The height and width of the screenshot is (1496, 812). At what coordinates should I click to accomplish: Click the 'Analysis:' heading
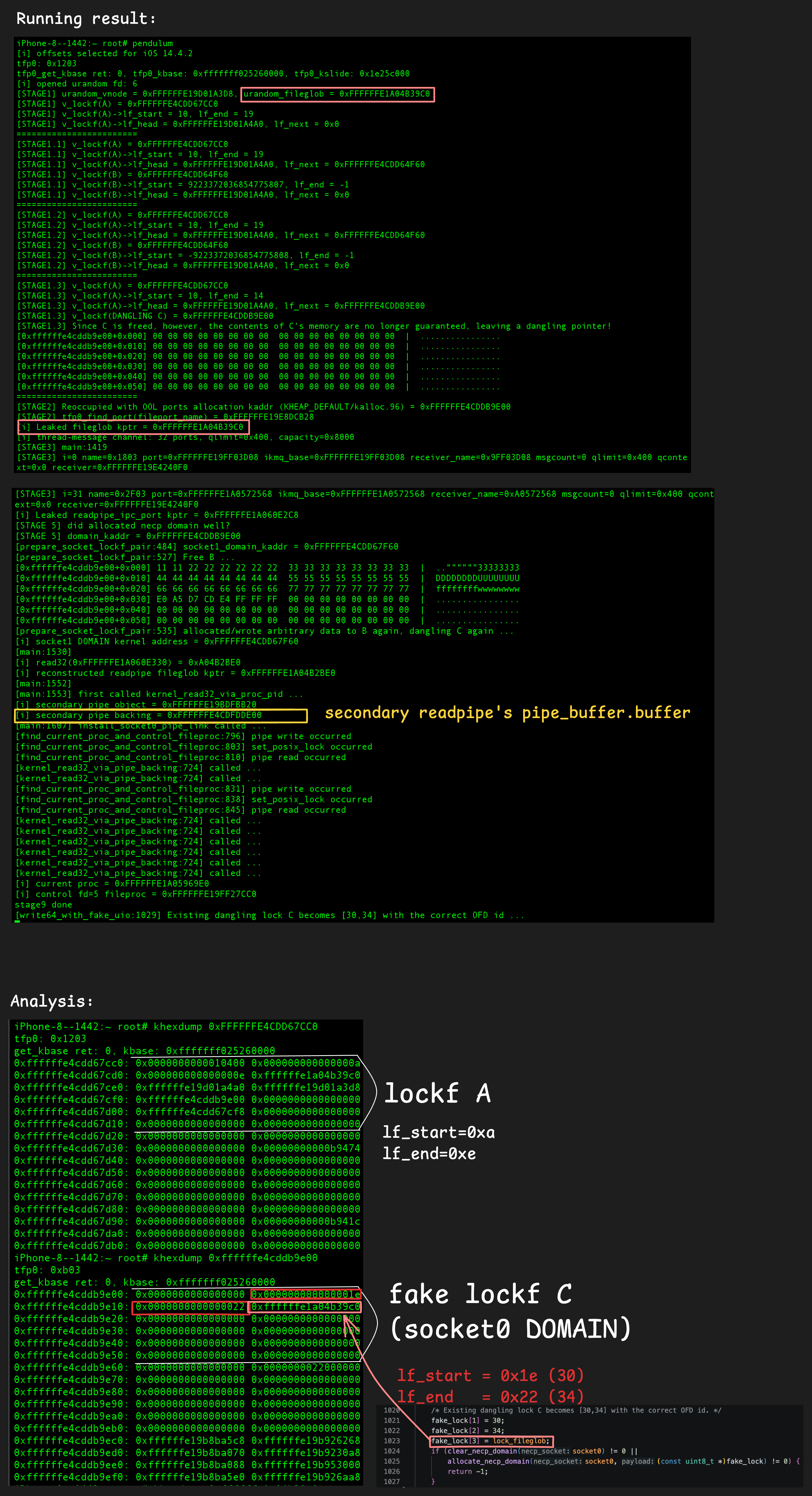click(x=52, y=1001)
